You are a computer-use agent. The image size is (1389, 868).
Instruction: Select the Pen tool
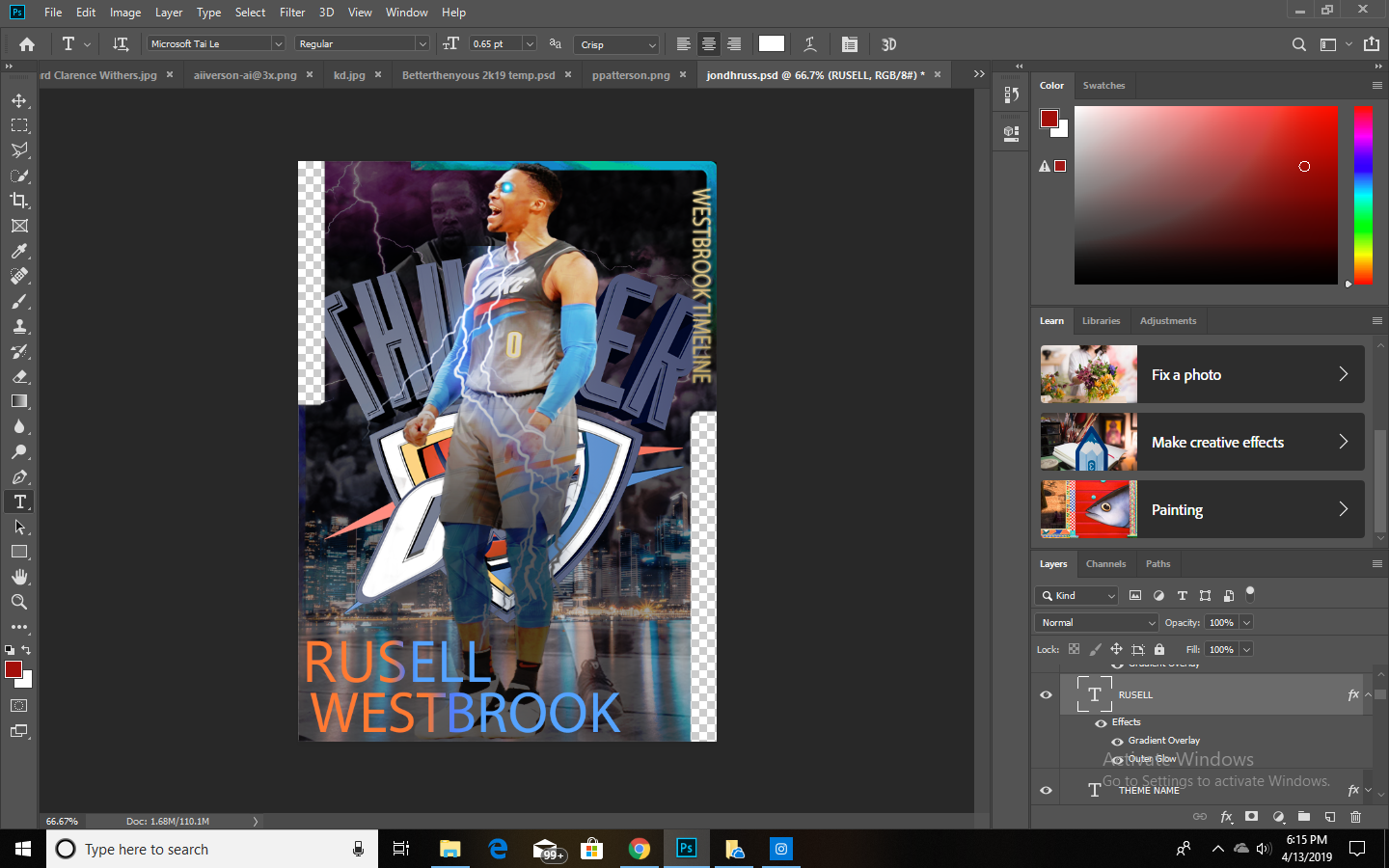tap(19, 476)
